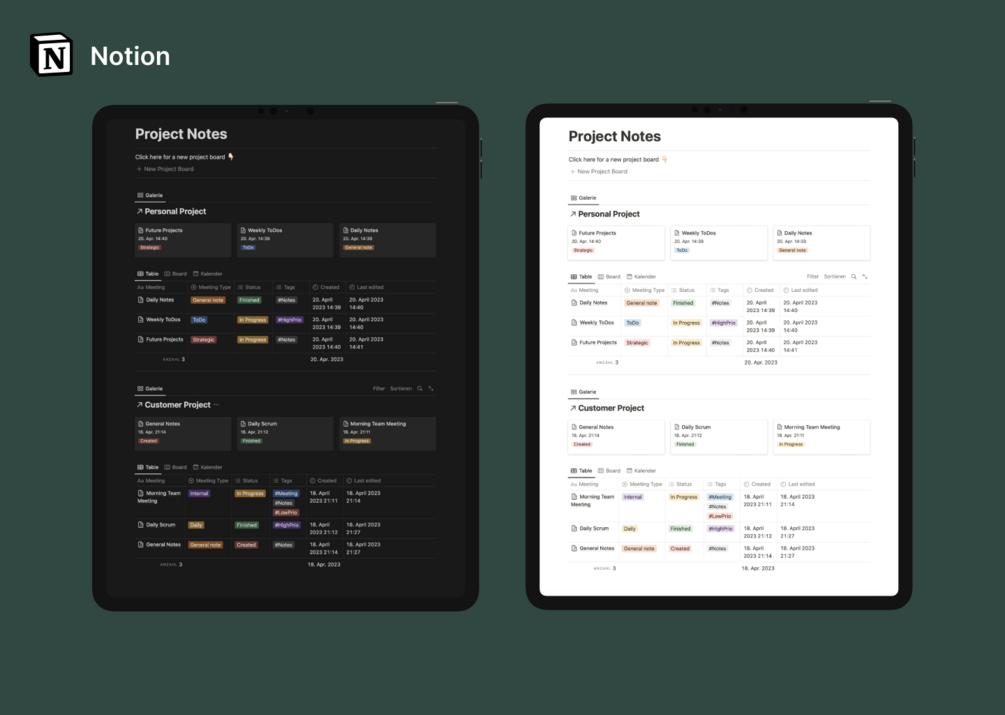Switch to Board view in Personal Project section, dark tablet
The width and height of the screenshot is (1005, 715).
pyautogui.click(x=176, y=274)
